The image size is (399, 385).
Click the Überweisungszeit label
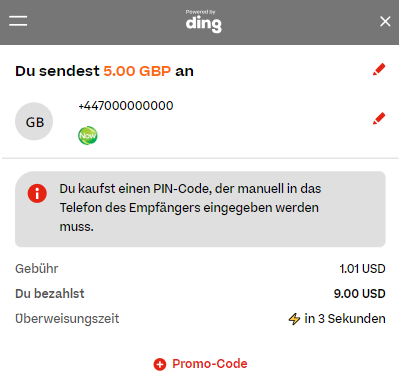click(x=67, y=319)
